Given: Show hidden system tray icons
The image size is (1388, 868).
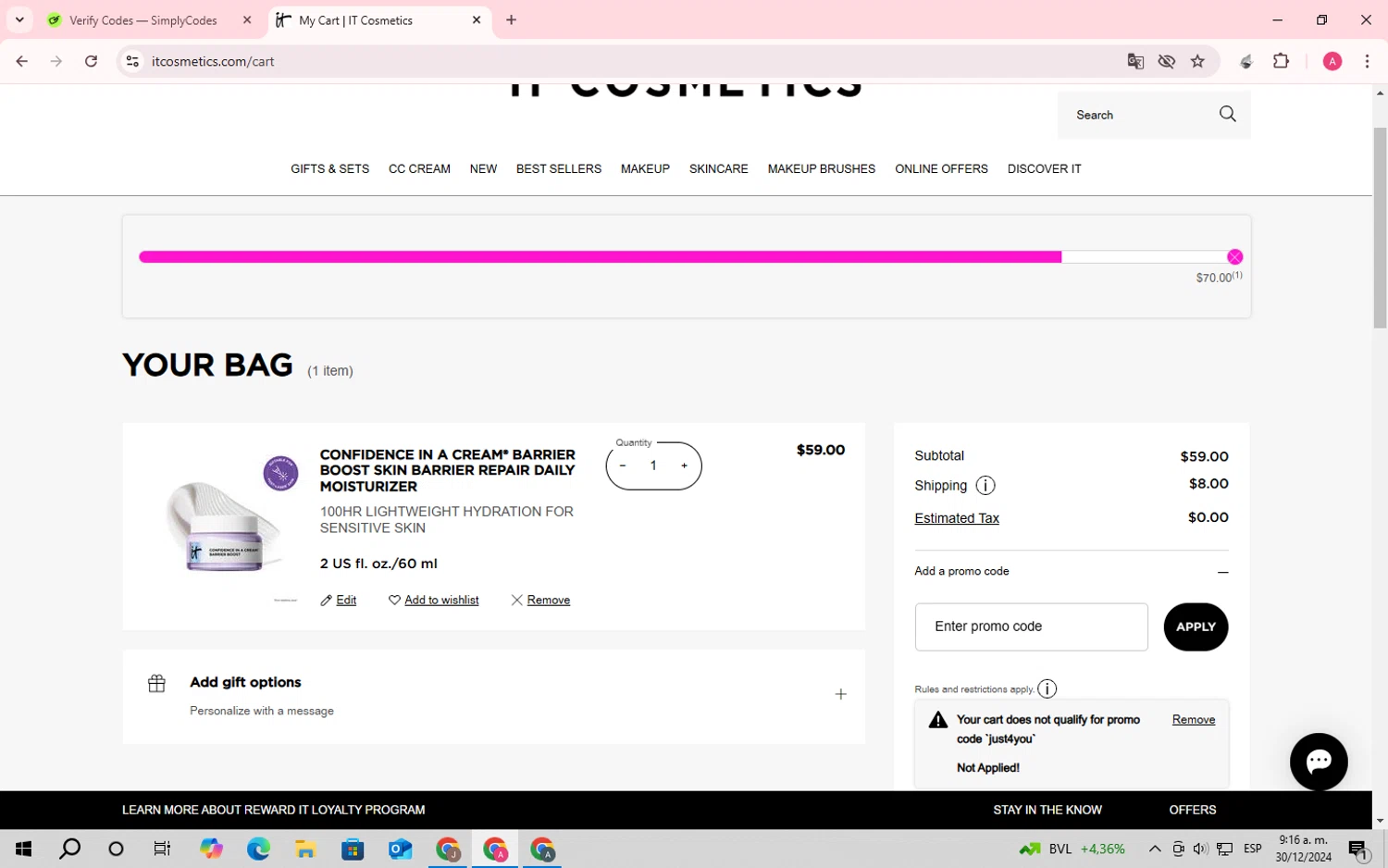Looking at the screenshot, I should 1155,849.
